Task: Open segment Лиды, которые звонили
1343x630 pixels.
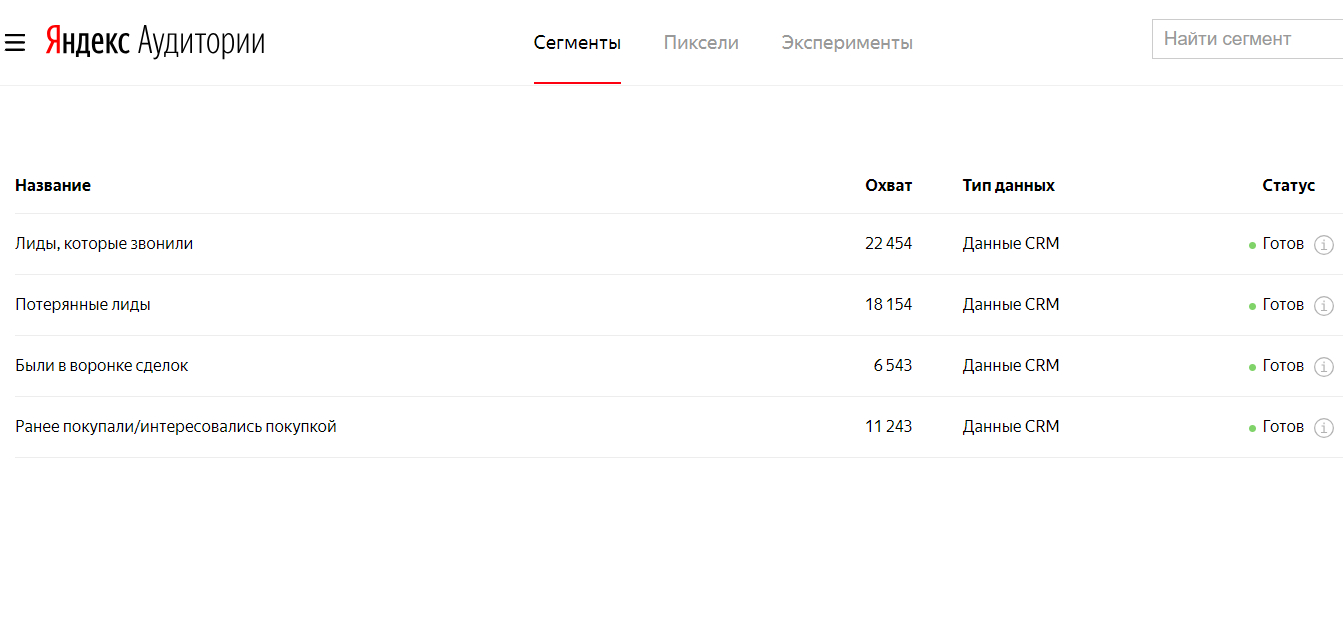Action: [104, 243]
